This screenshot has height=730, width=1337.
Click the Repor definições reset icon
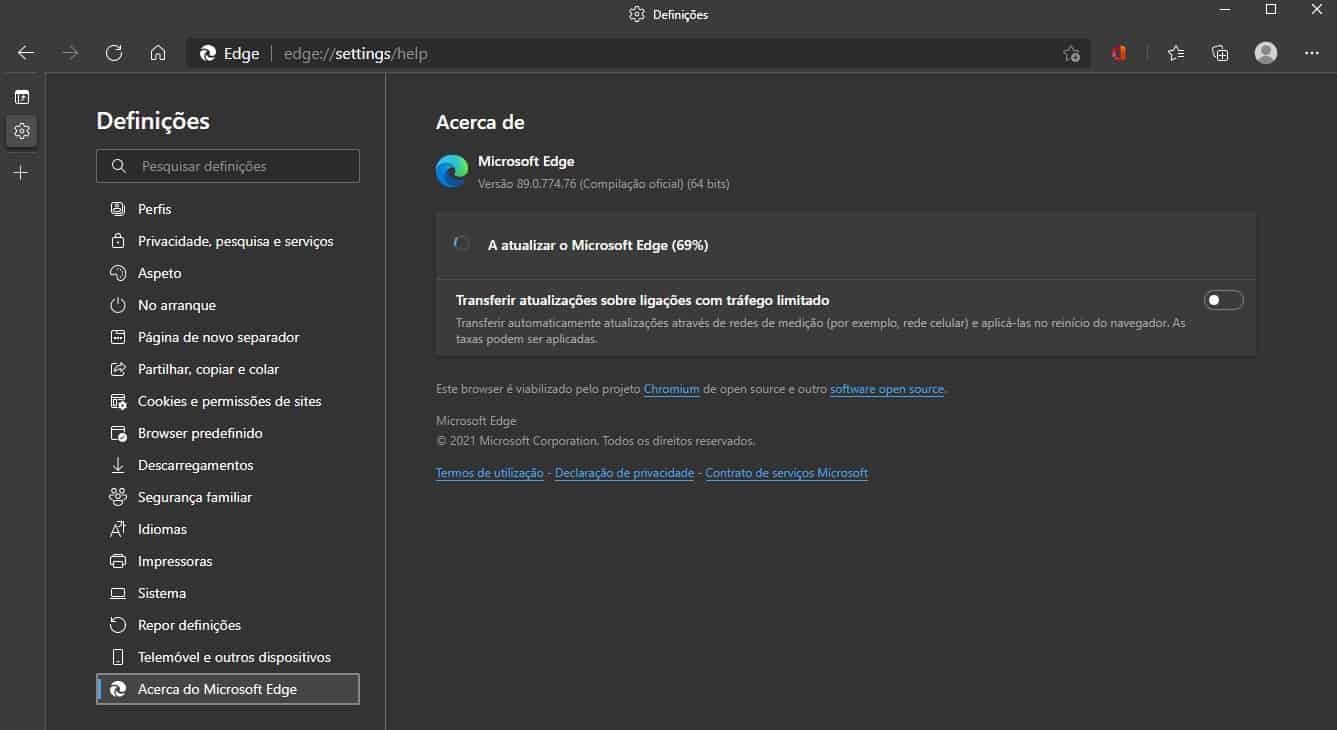pyautogui.click(x=118, y=625)
